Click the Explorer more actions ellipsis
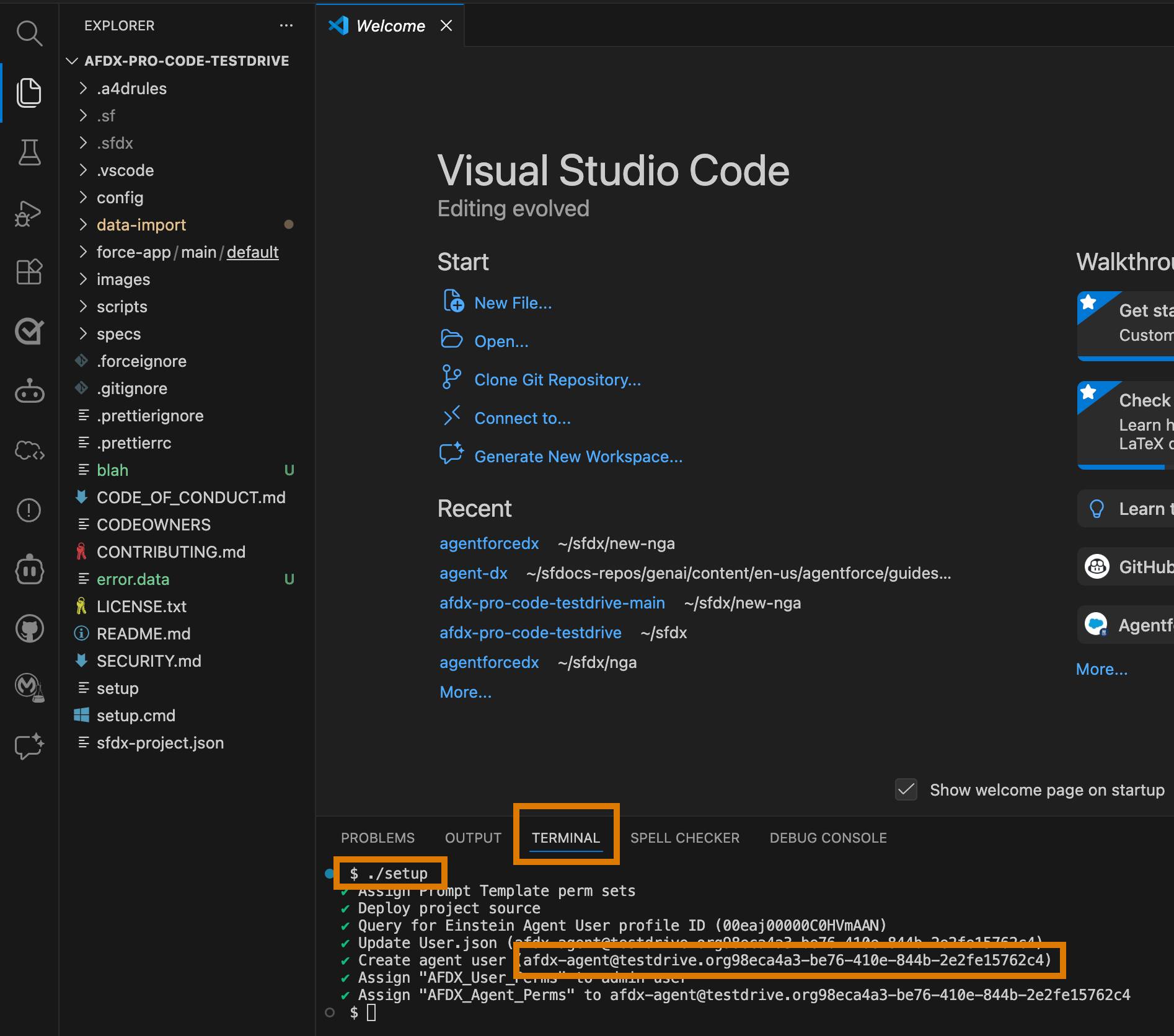This screenshot has height=1036, width=1174. click(x=286, y=25)
